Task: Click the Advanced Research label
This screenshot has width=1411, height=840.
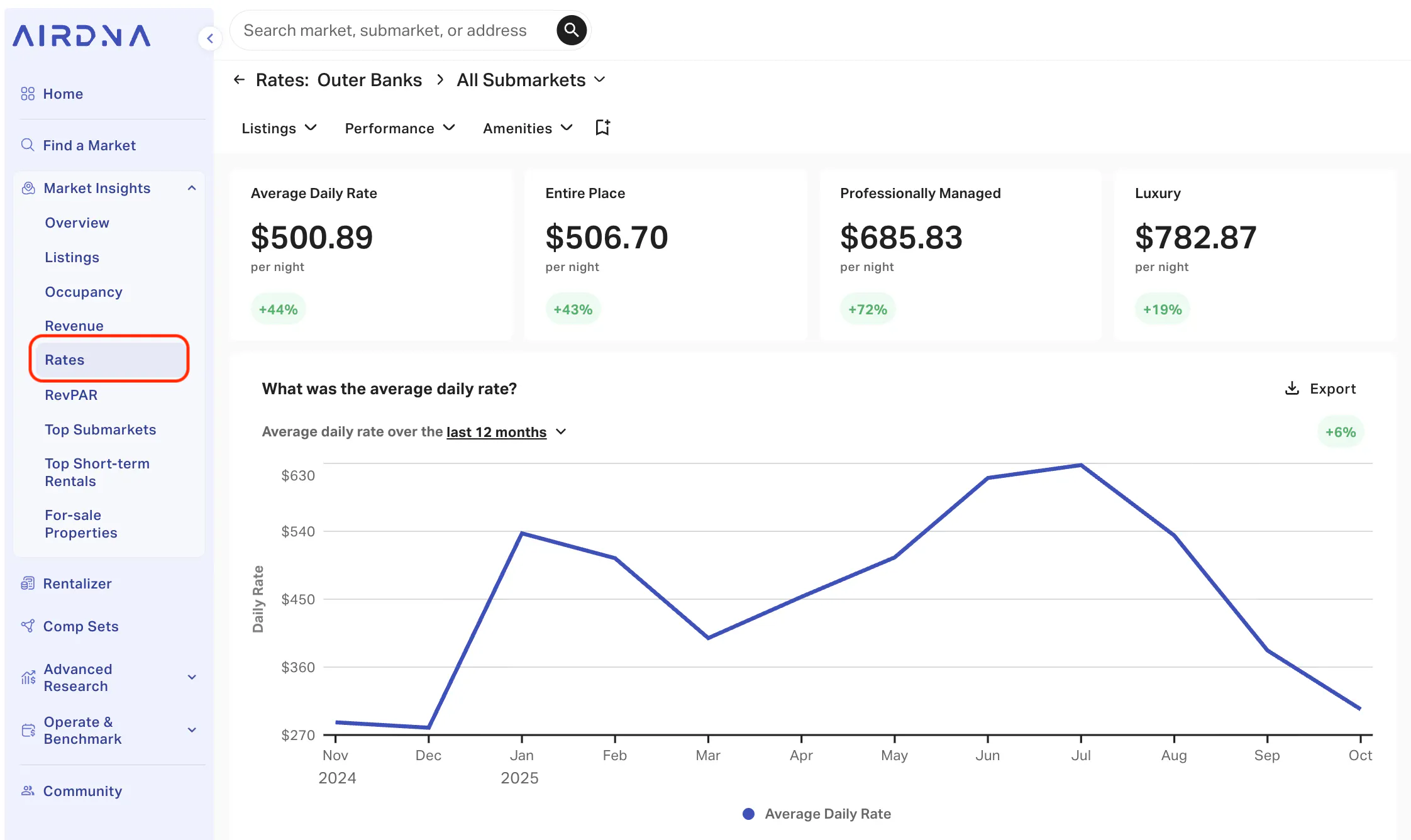Action: (x=78, y=678)
